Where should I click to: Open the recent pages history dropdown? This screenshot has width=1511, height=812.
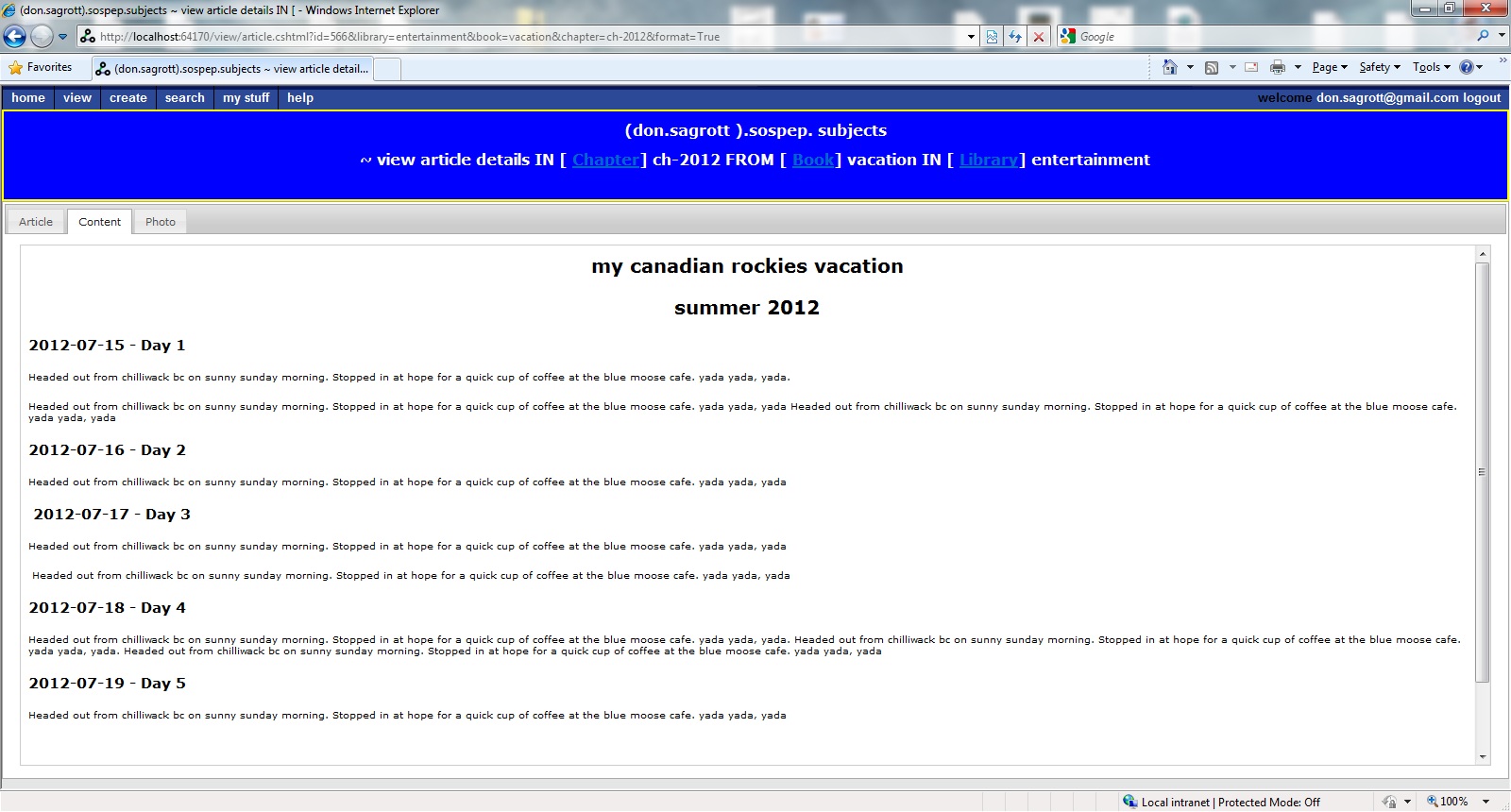[63, 37]
